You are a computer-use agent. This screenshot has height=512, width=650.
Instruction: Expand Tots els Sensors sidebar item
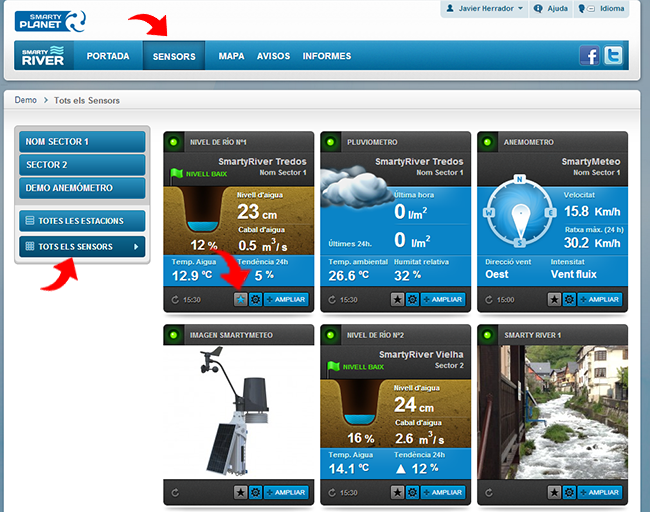82,246
